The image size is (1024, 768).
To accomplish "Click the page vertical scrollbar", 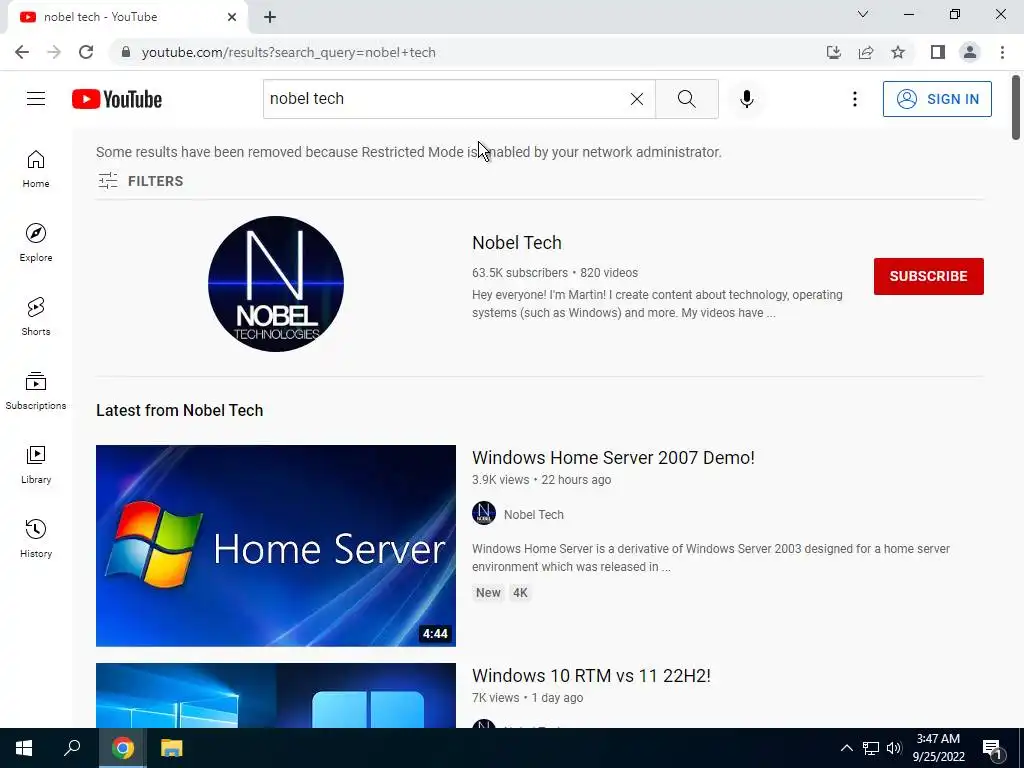I will pyautogui.click(x=1016, y=108).
